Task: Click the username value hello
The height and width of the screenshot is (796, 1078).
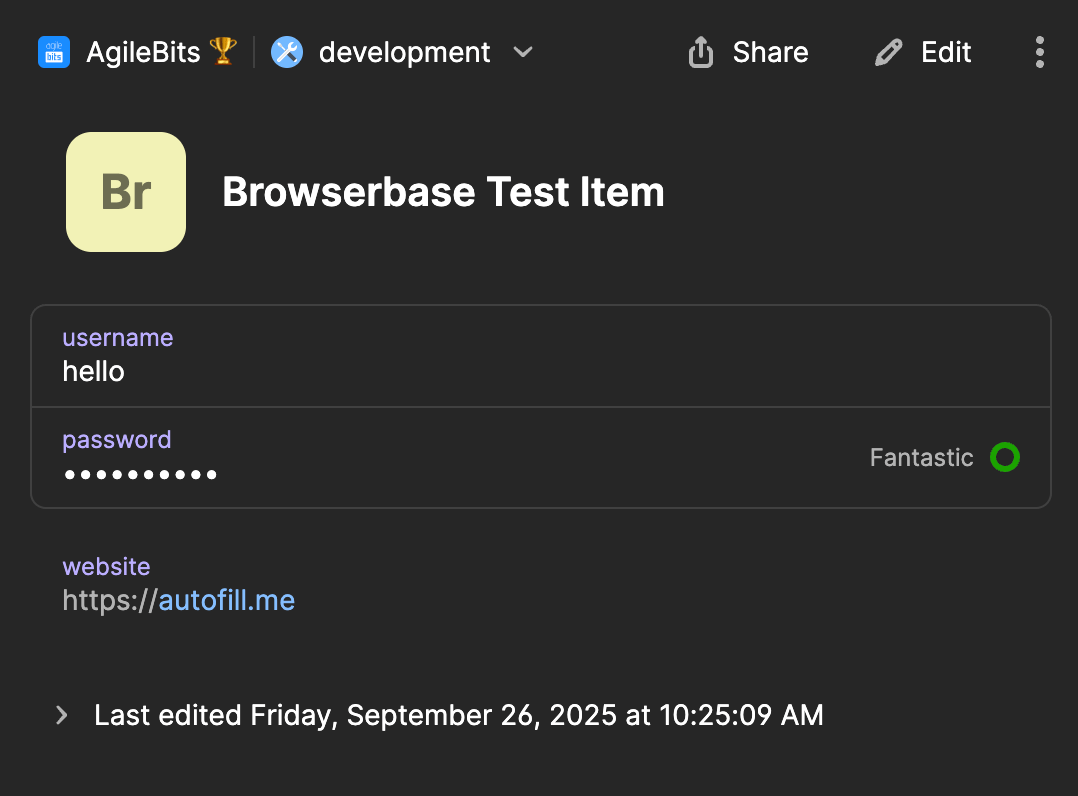Action: click(94, 372)
